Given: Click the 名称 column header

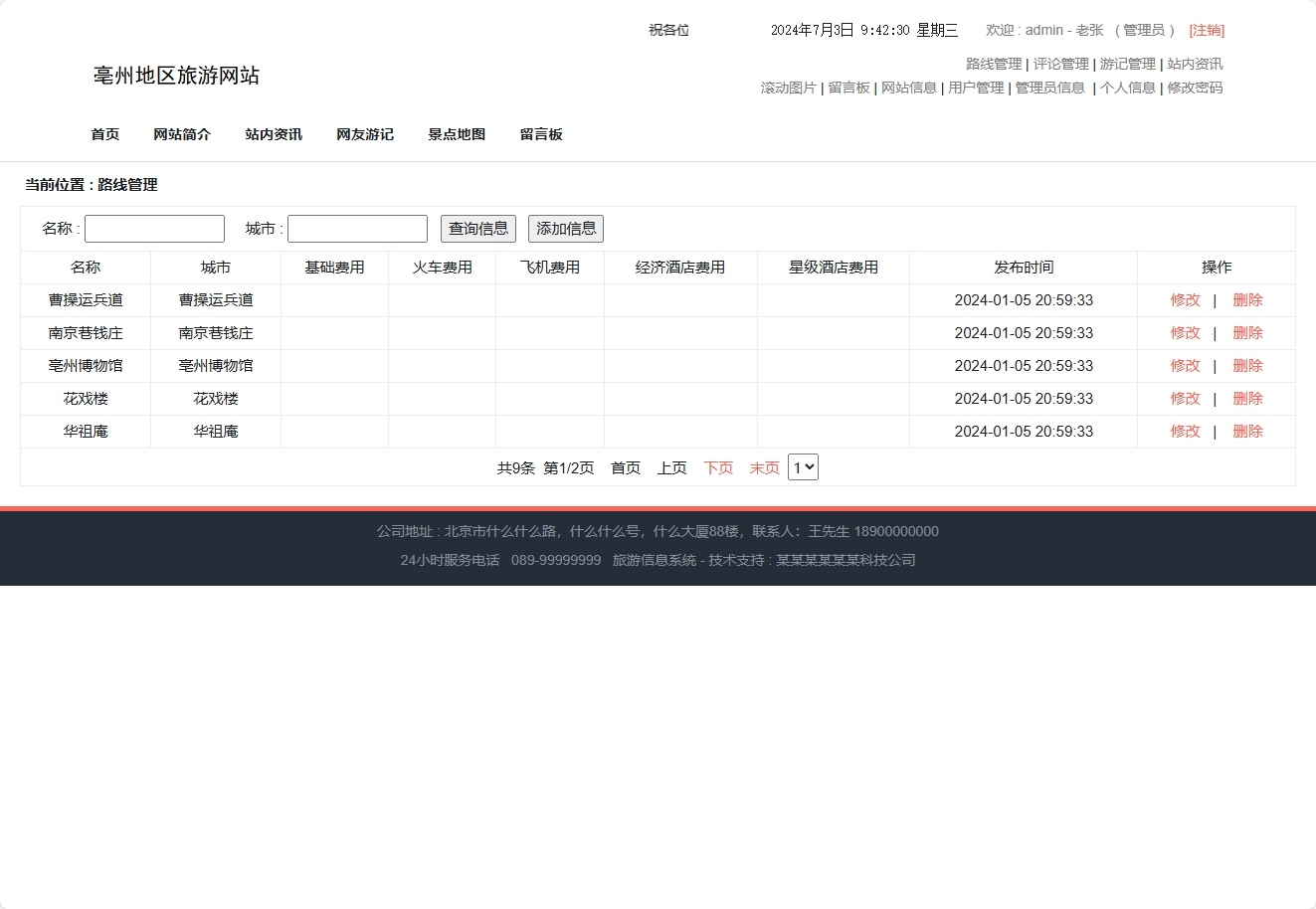Looking at the screenshot, I should (x=86, y=268).
